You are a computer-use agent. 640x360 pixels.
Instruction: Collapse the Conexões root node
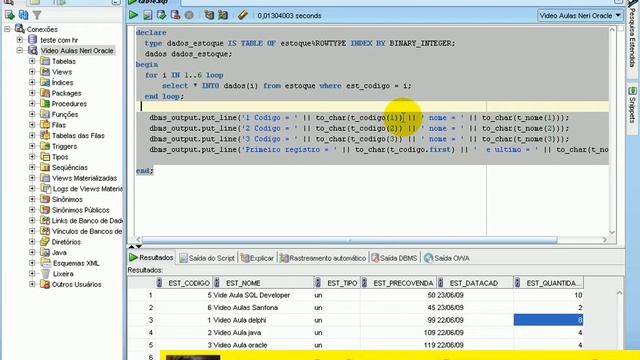[7, 29]
